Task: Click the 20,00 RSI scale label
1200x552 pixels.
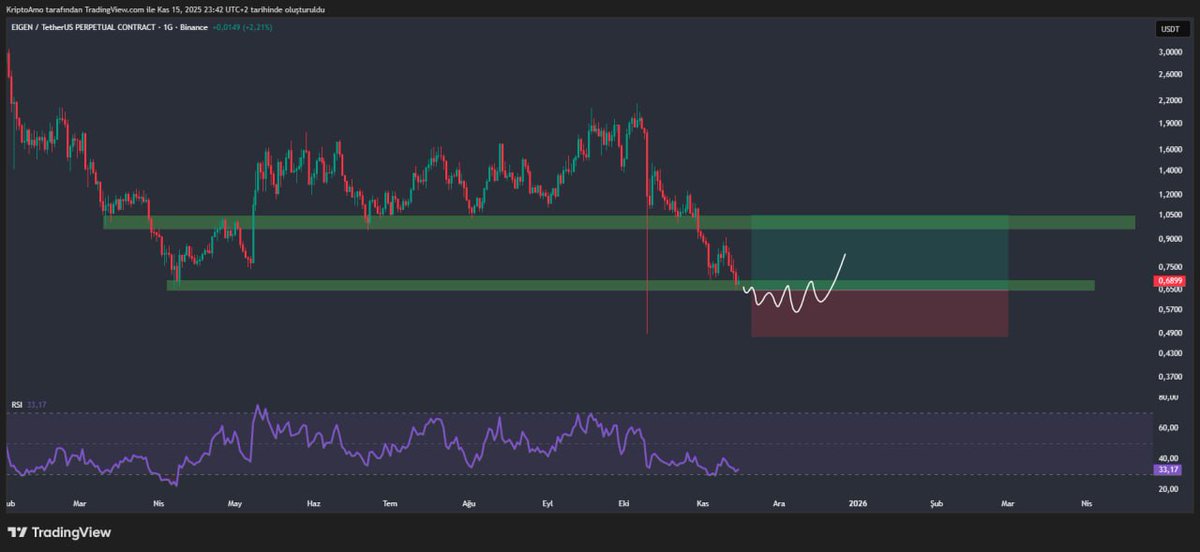Action: (1169, 488)
